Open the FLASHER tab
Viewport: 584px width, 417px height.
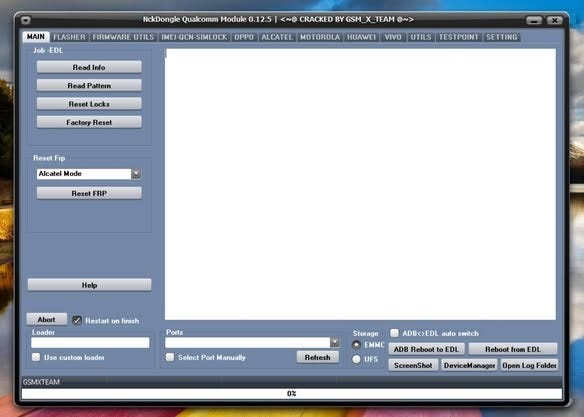coord(69,37)
